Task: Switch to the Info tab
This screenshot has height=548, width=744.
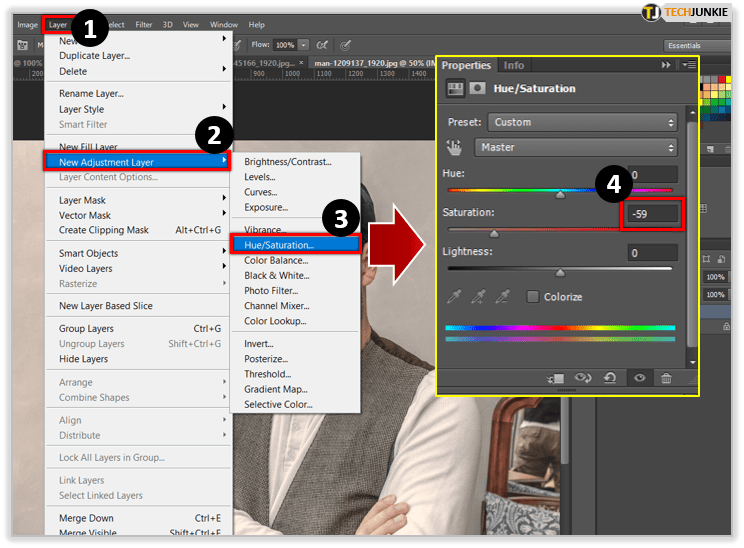Action: [x=514, y=65]
